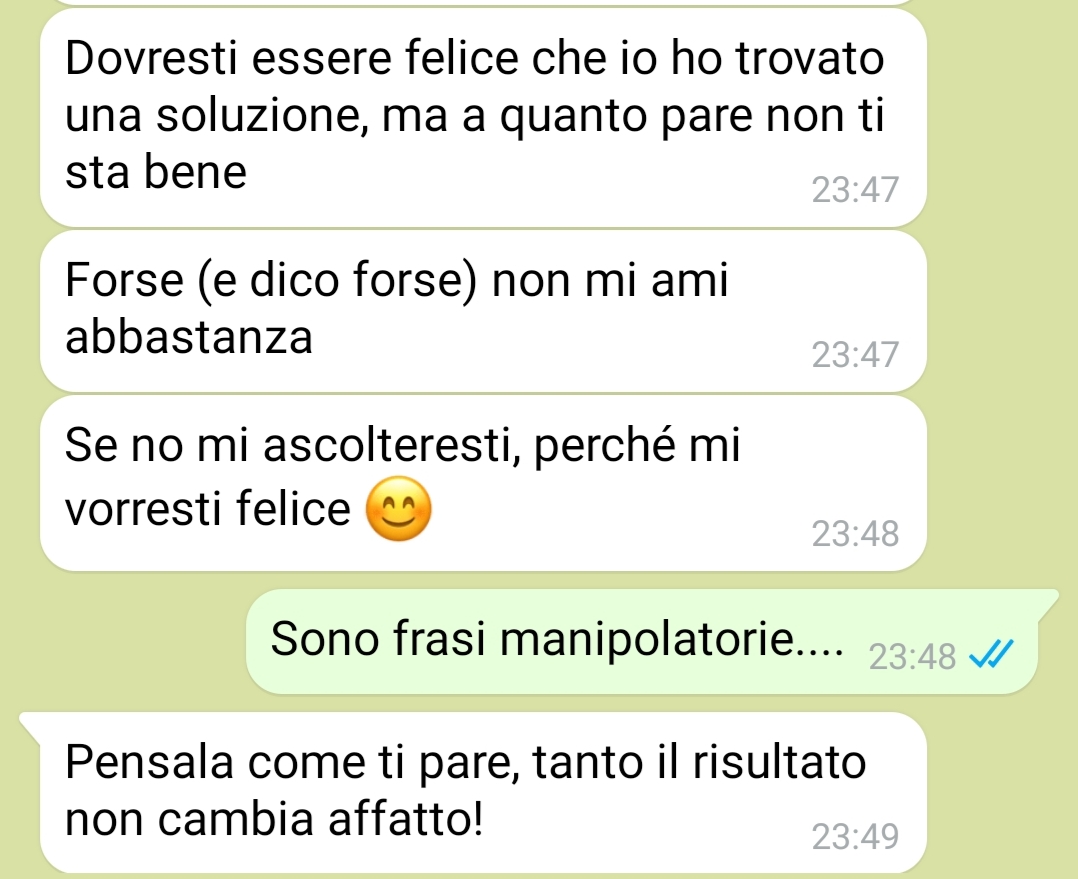Tap the word 'manipolatorie' in the sent message
The height and width of the screenshot is (879, 1078).
point(646,639)
